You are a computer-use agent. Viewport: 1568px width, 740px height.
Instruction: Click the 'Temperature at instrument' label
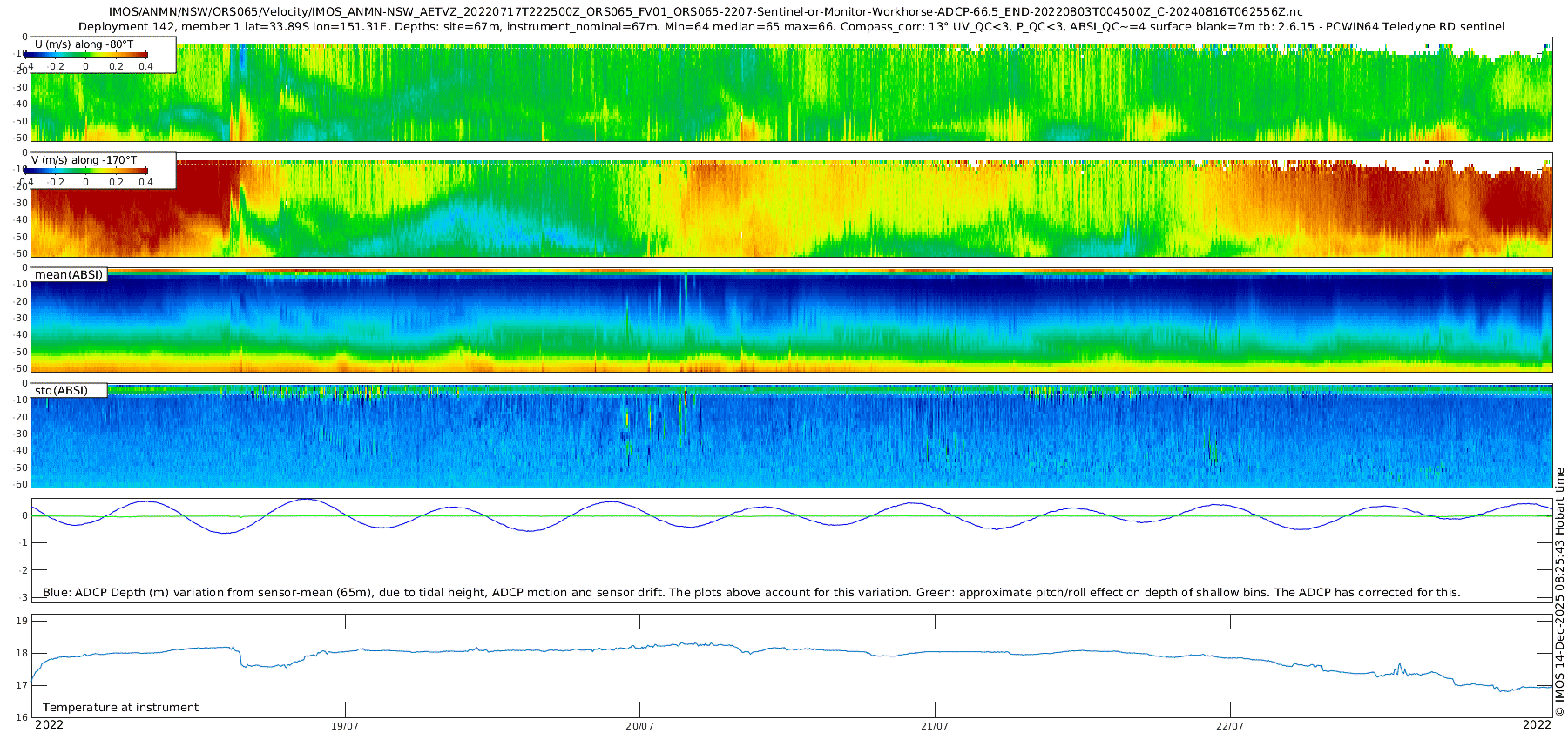point(120,708)
